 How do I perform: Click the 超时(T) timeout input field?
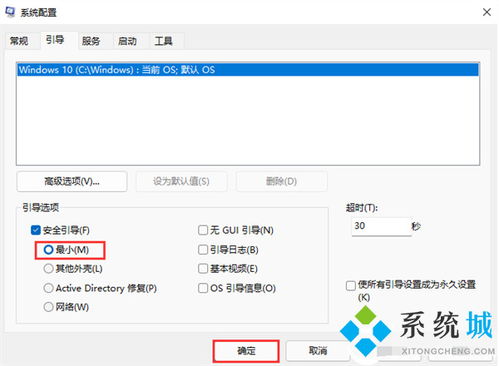click(x=381, y=226)
